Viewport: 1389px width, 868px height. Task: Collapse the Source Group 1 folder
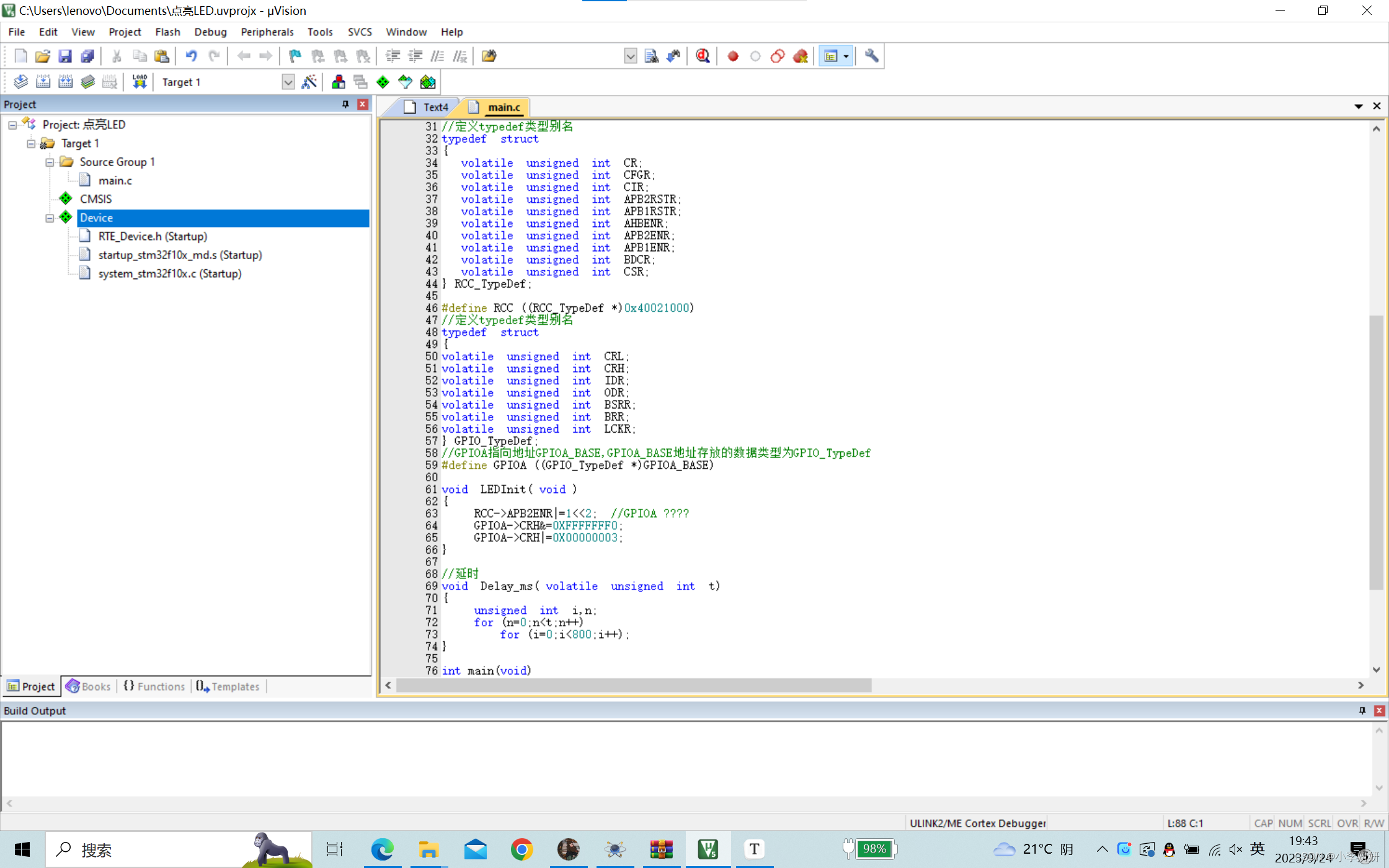tap(50, 162)
